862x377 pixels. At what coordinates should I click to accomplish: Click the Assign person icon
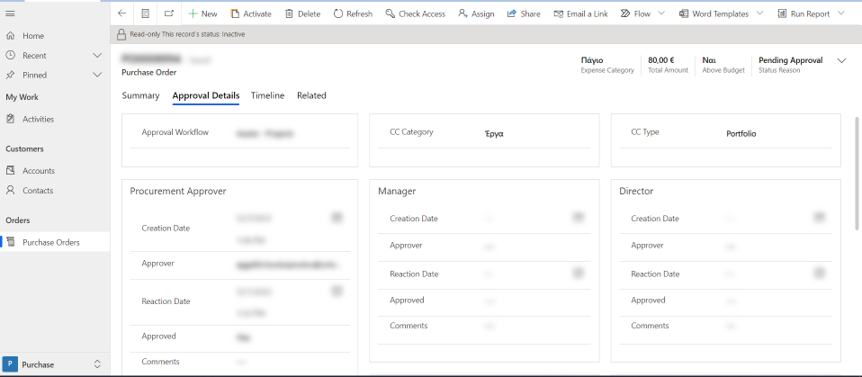463,14
